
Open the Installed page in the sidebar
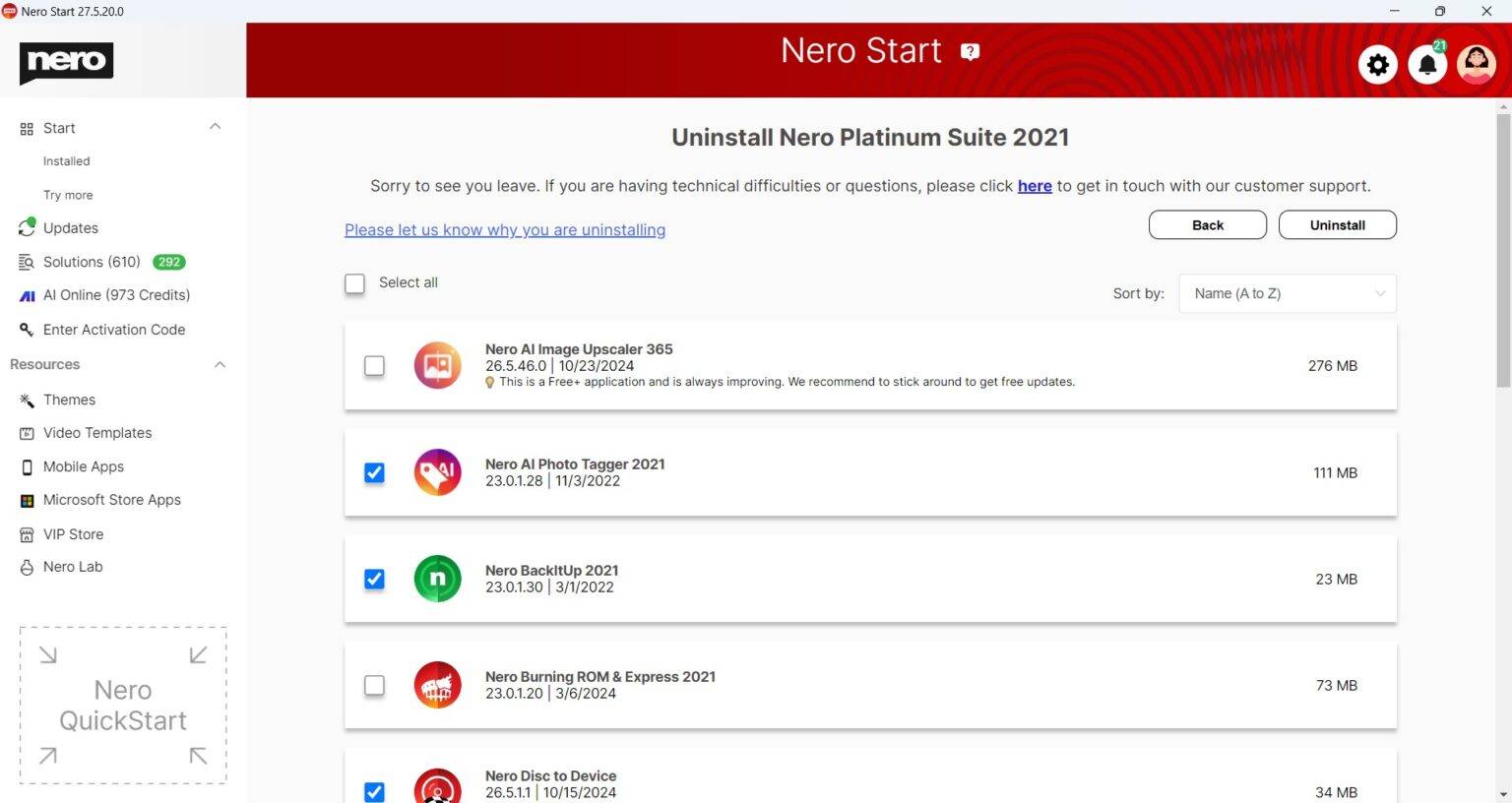click(x=66, y=160)
